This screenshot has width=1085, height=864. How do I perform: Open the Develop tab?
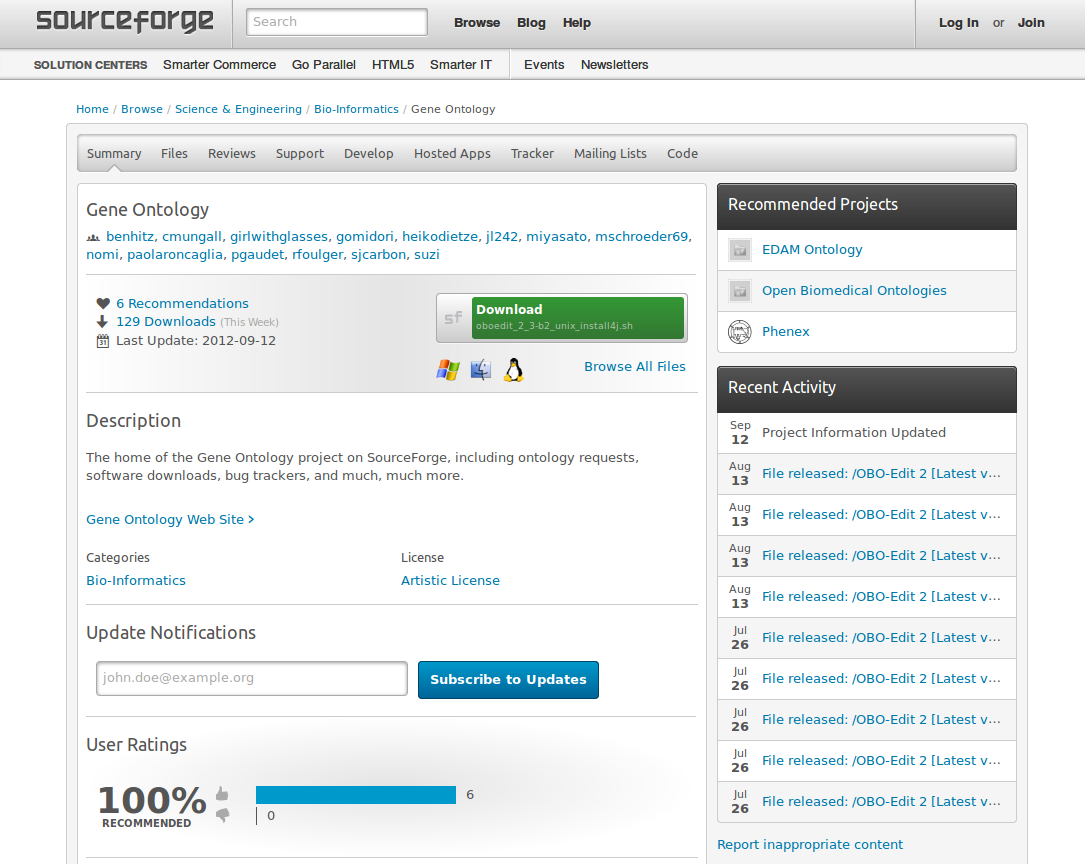[x=369, y=154]
